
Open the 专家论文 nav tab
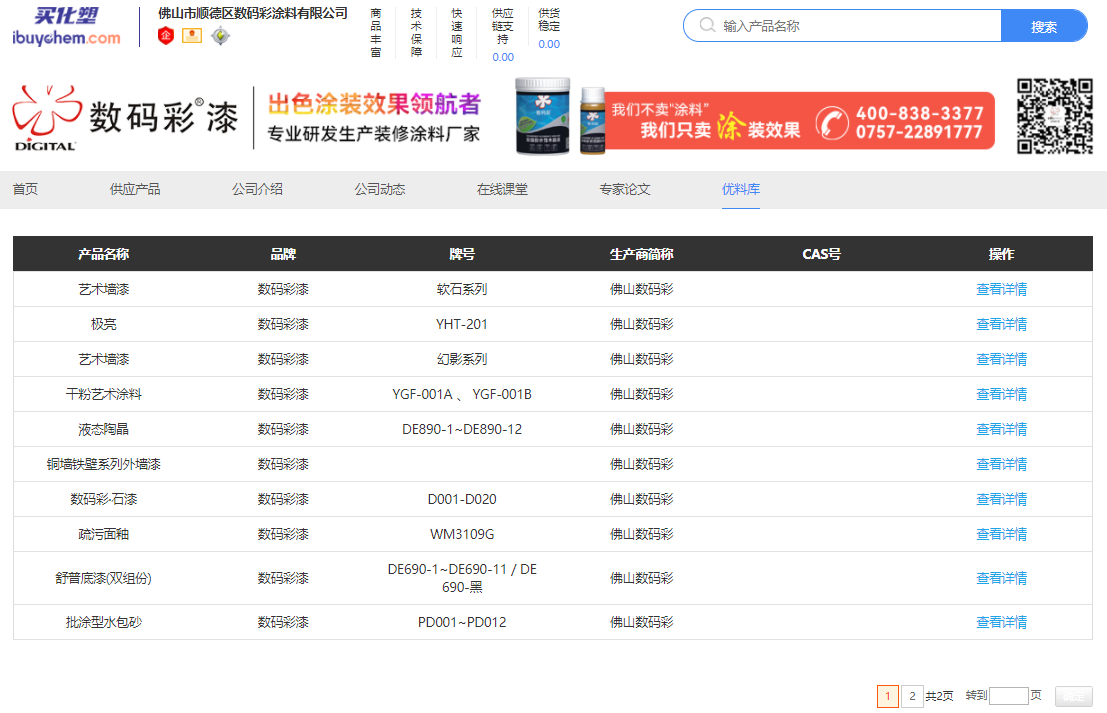click(625, 189)
